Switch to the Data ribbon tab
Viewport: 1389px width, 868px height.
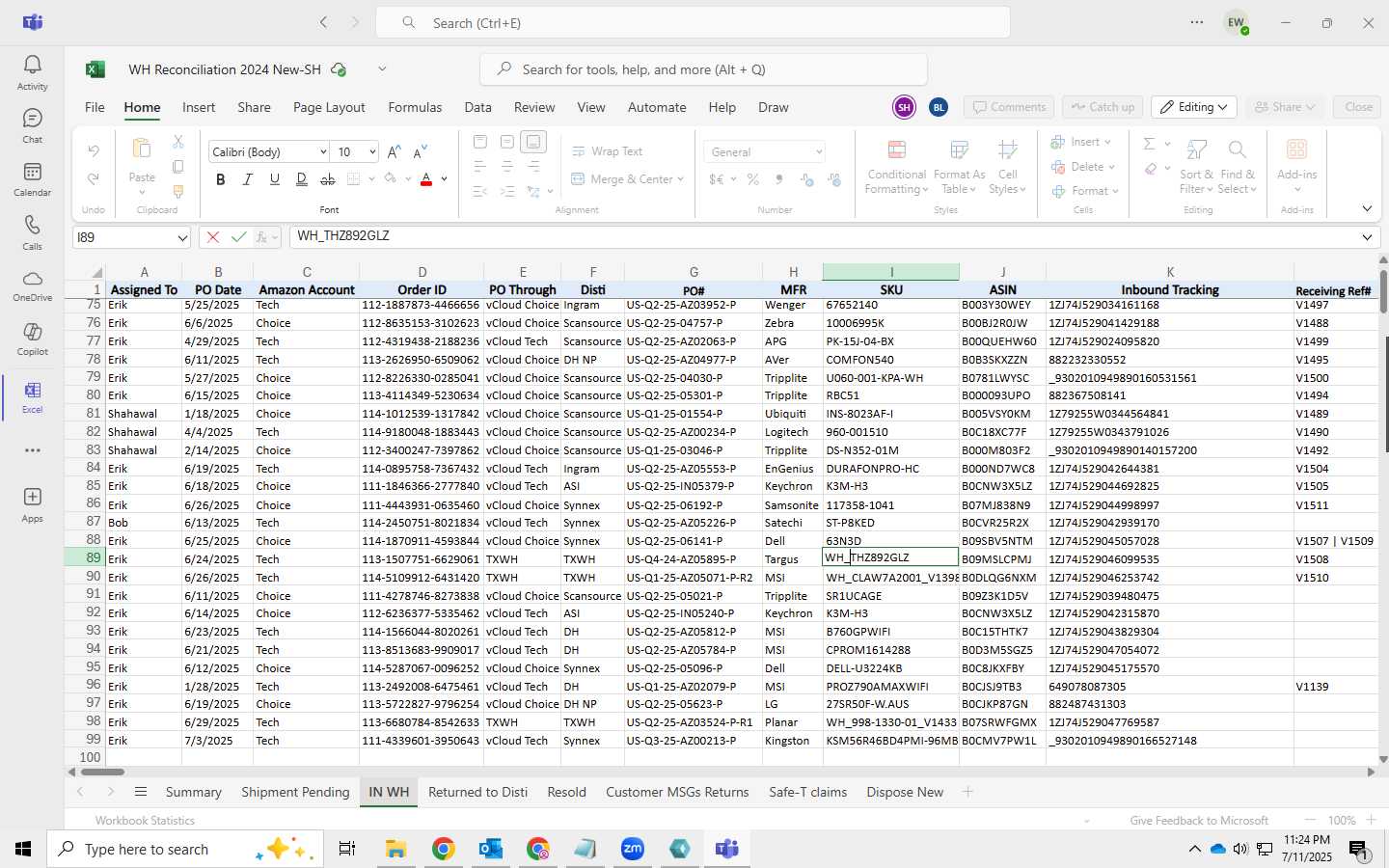477,107
